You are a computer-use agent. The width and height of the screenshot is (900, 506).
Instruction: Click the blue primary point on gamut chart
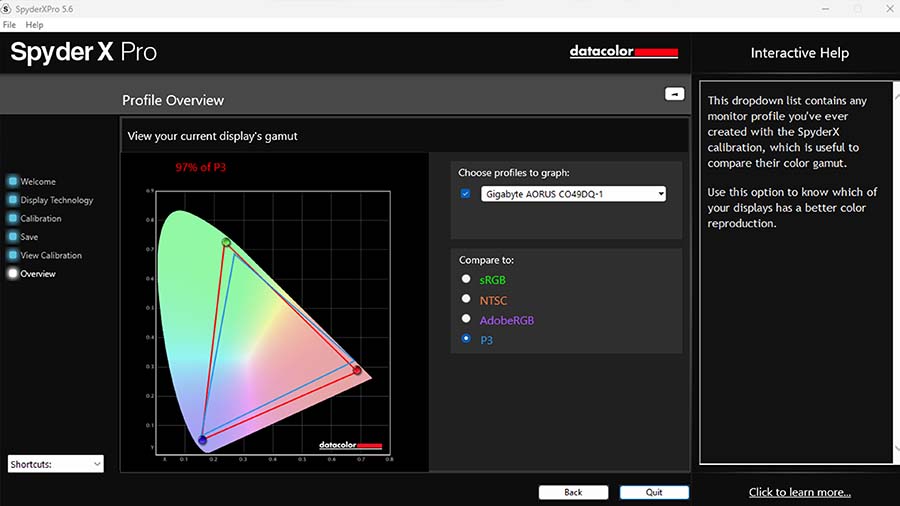(x=202, y=439)
